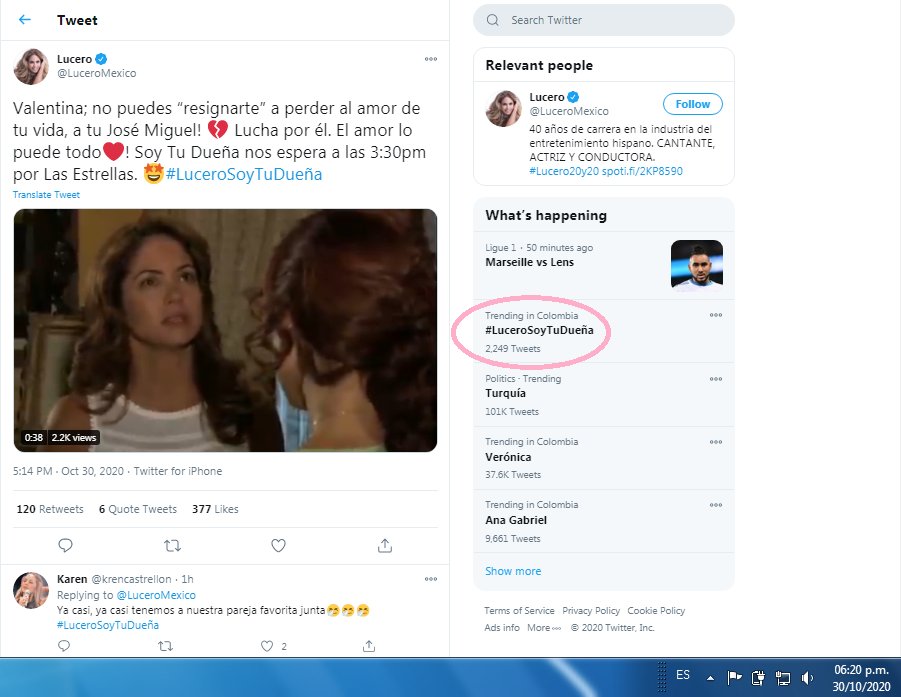Open the Action Center flag icon in tray
901x697 pixels.
pyautogui.click(x=734, y=678)
